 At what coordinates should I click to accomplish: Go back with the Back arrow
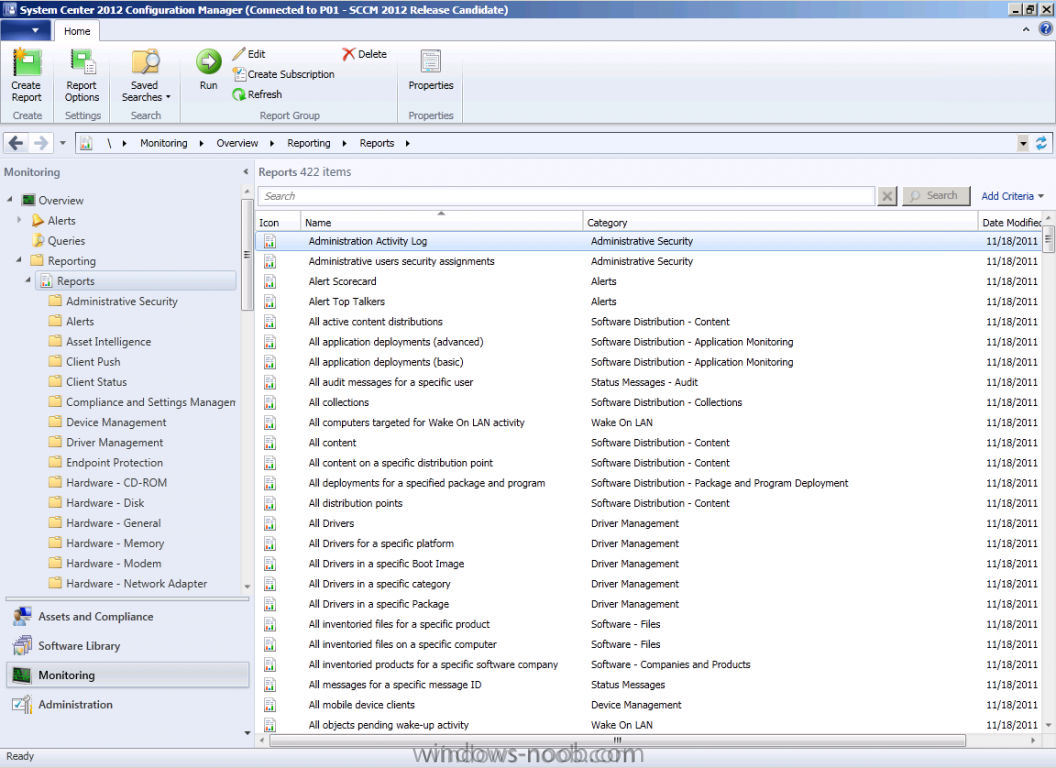tap(16, 143)
